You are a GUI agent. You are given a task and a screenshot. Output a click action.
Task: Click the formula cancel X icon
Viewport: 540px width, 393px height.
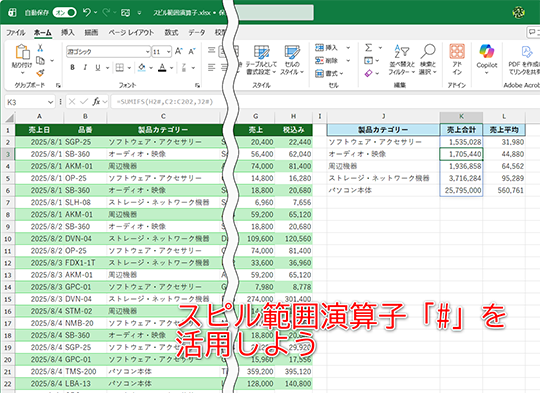(72, 102)
